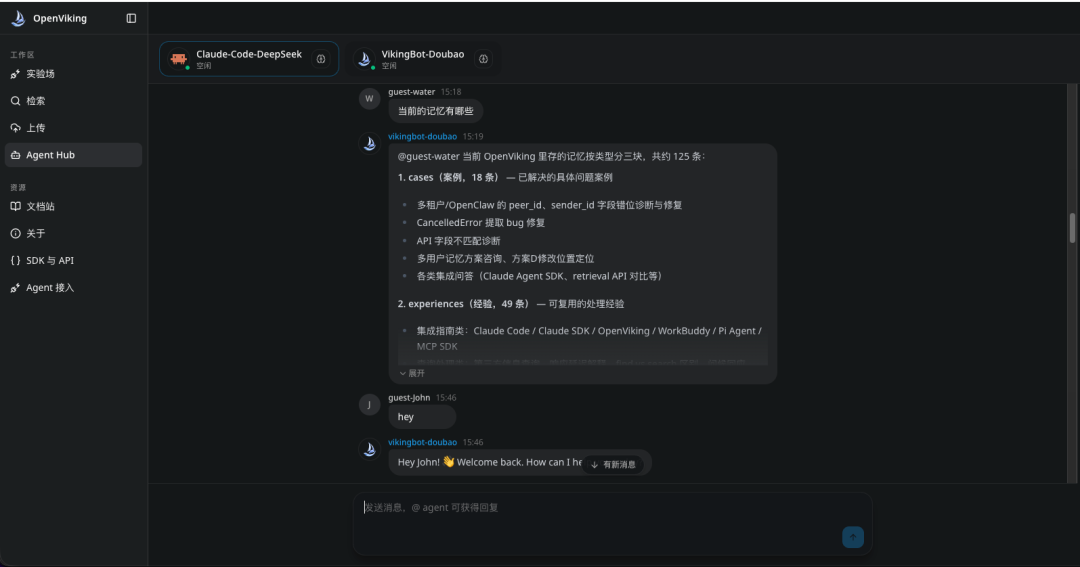
Task: Open 文档站 documentation
Action: point(73,206)
